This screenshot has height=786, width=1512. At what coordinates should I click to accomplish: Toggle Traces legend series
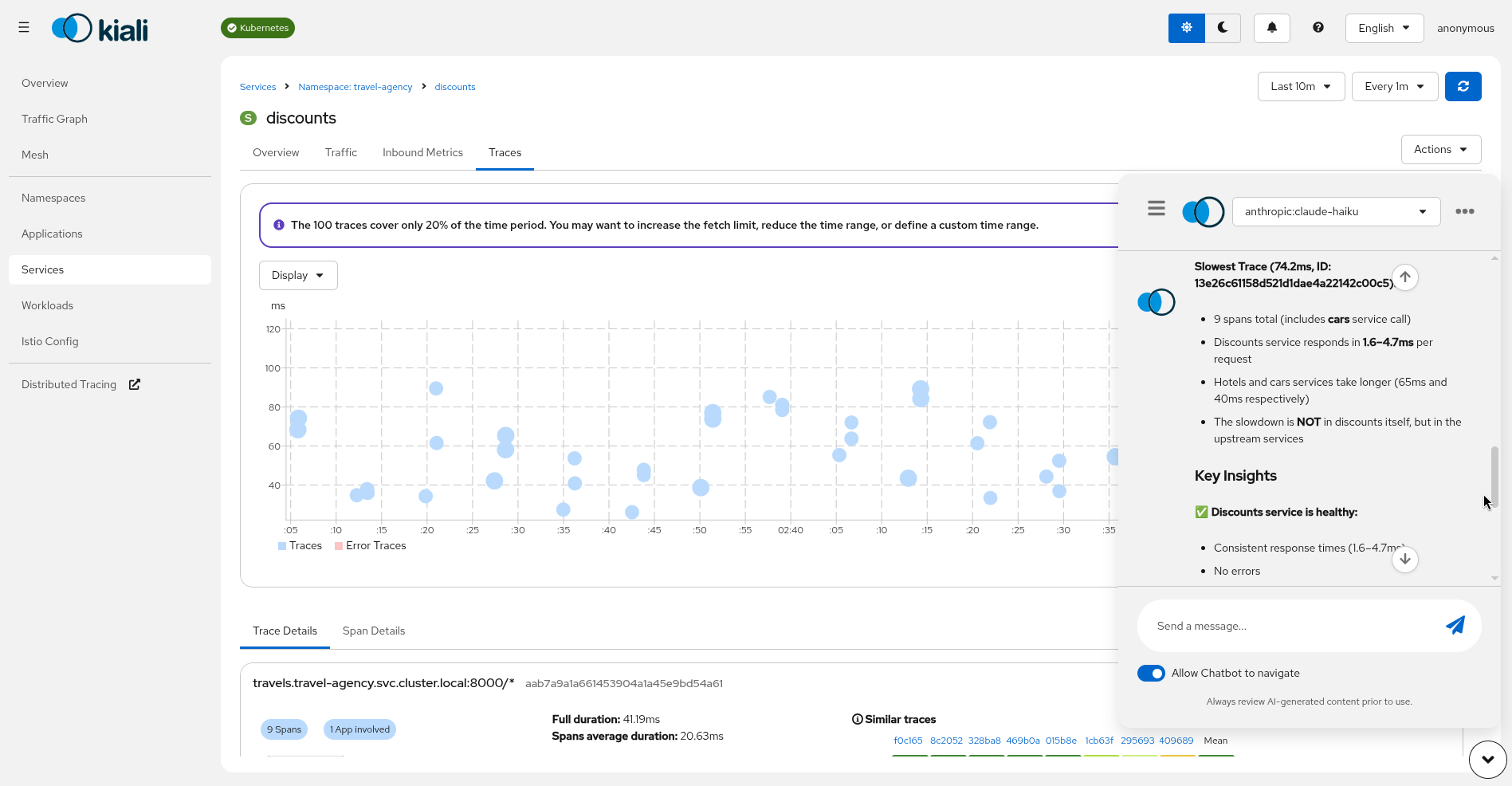(x=300, y=545)
